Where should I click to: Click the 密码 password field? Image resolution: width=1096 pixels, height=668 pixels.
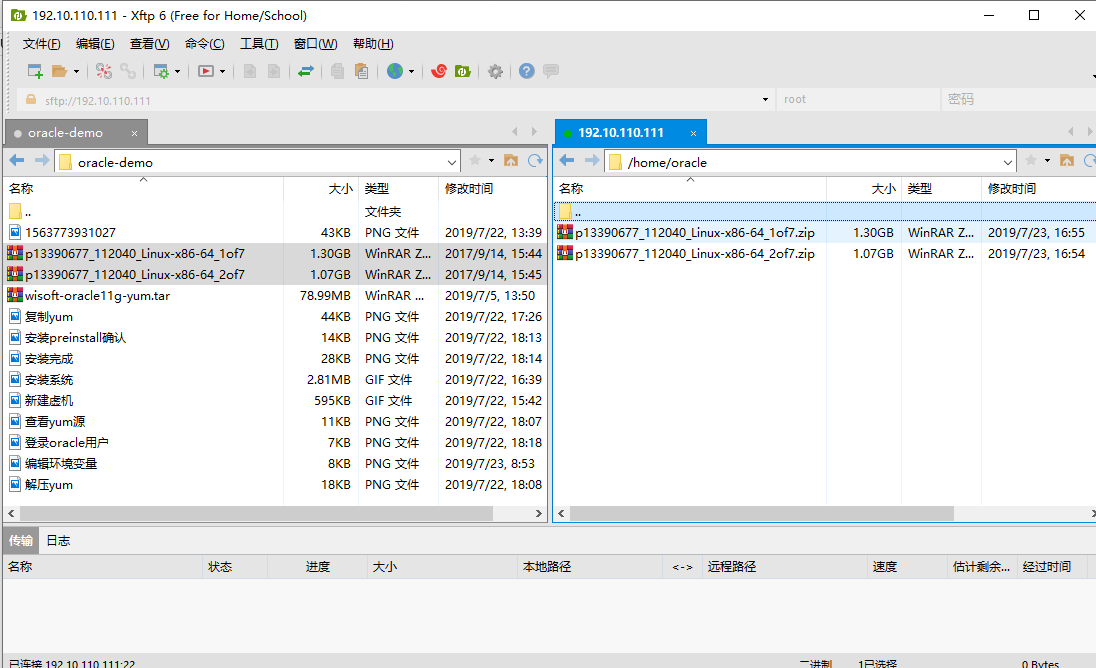pyautogui.click(x=1020, y=100)
